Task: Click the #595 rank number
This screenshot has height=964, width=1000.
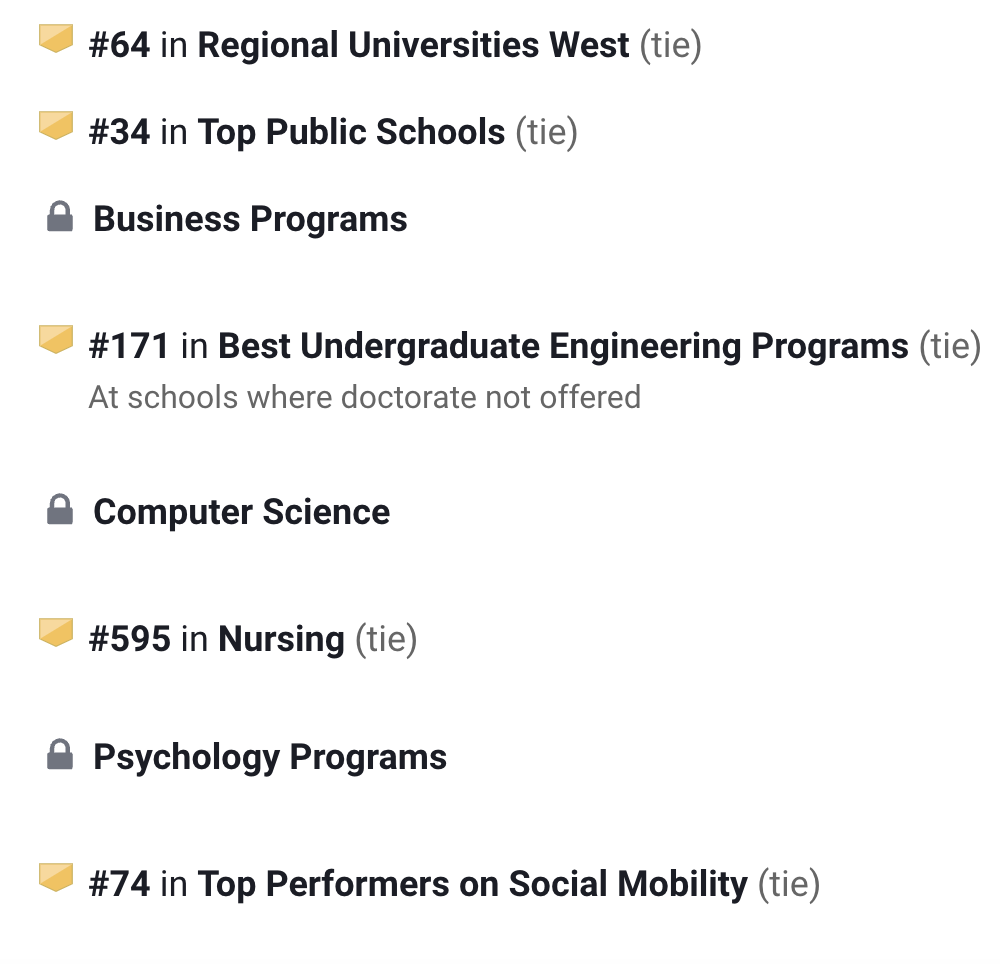Action: pos(129,639)
